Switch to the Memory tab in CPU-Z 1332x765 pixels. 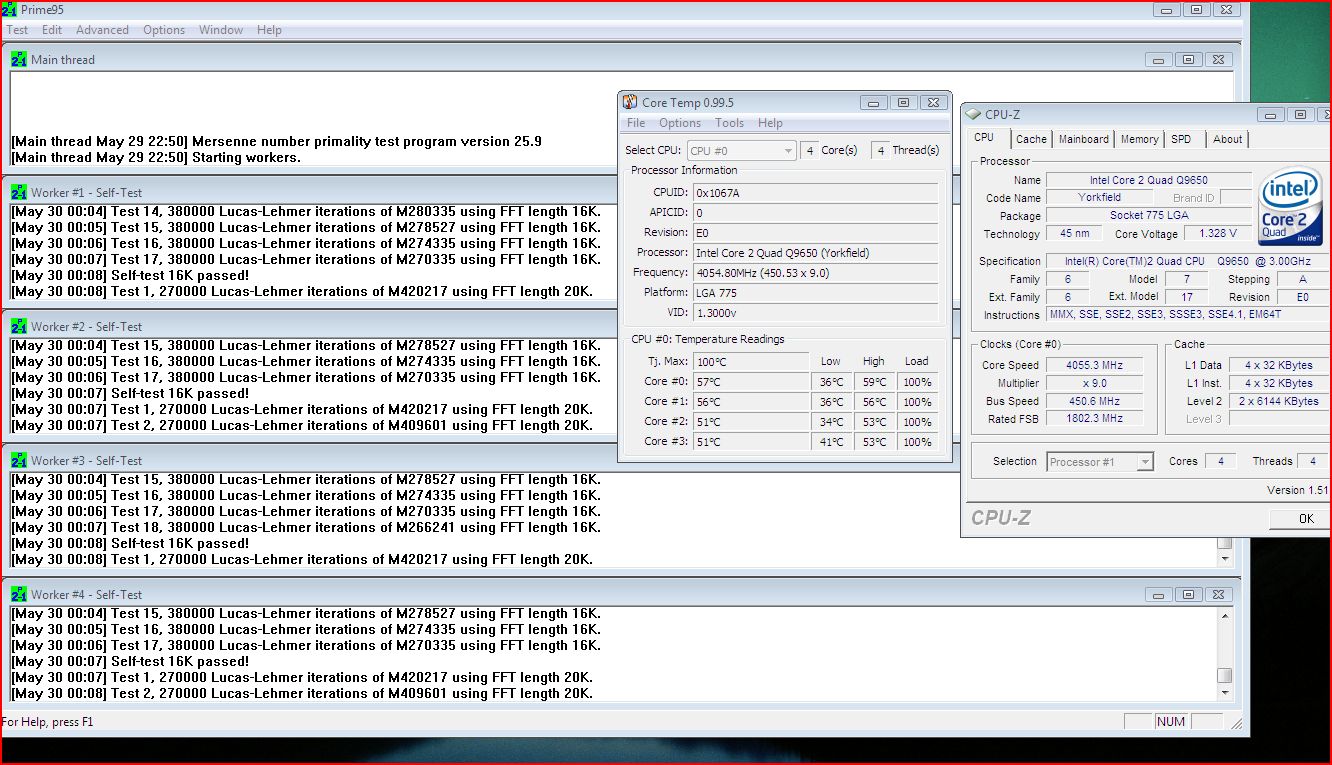1139,140
